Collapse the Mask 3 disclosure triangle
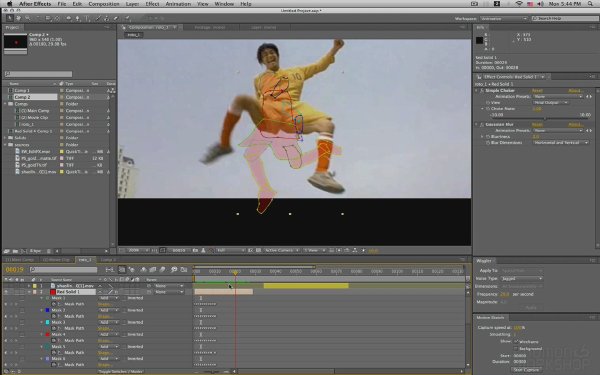The width and height of the screenshot is (600, 375). coord(42,322)
